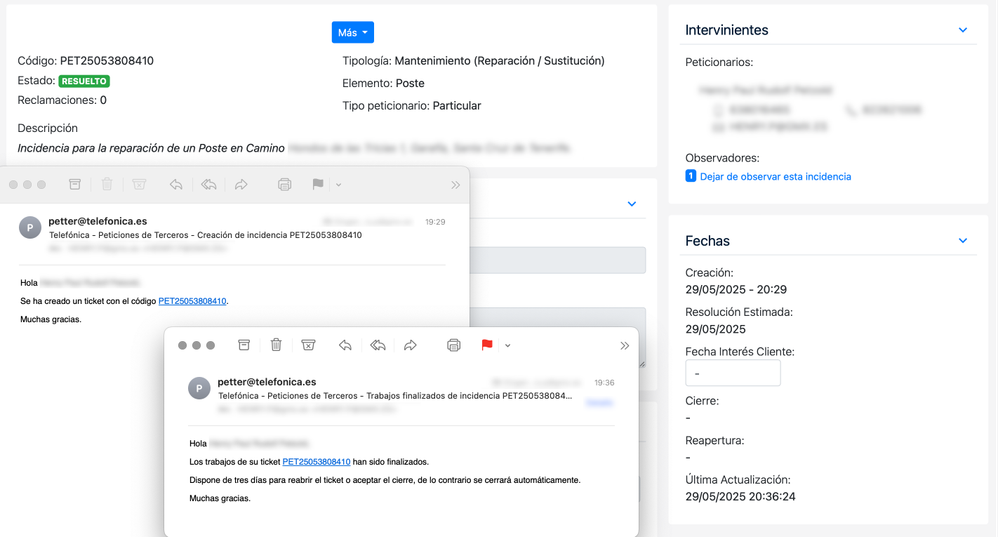998x537 pixels.
Task: Open flag color dropdown in front email
Action: coord(508,346)
